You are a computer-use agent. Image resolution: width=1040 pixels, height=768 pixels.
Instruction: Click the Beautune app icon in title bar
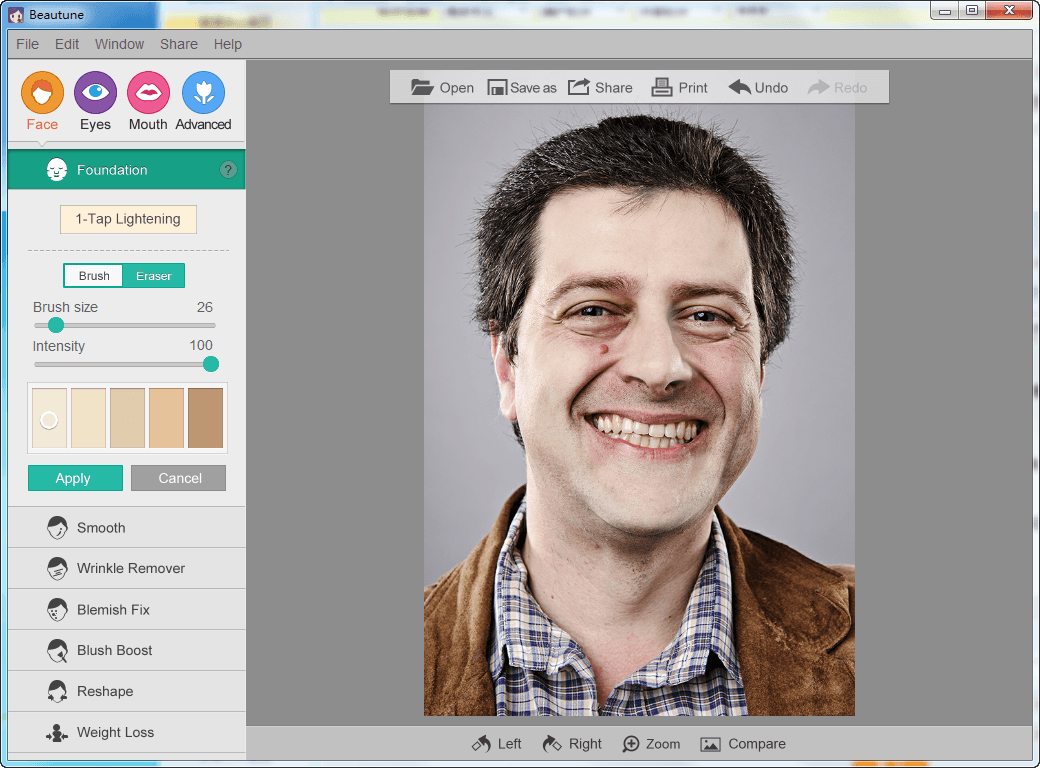[16, 15]
